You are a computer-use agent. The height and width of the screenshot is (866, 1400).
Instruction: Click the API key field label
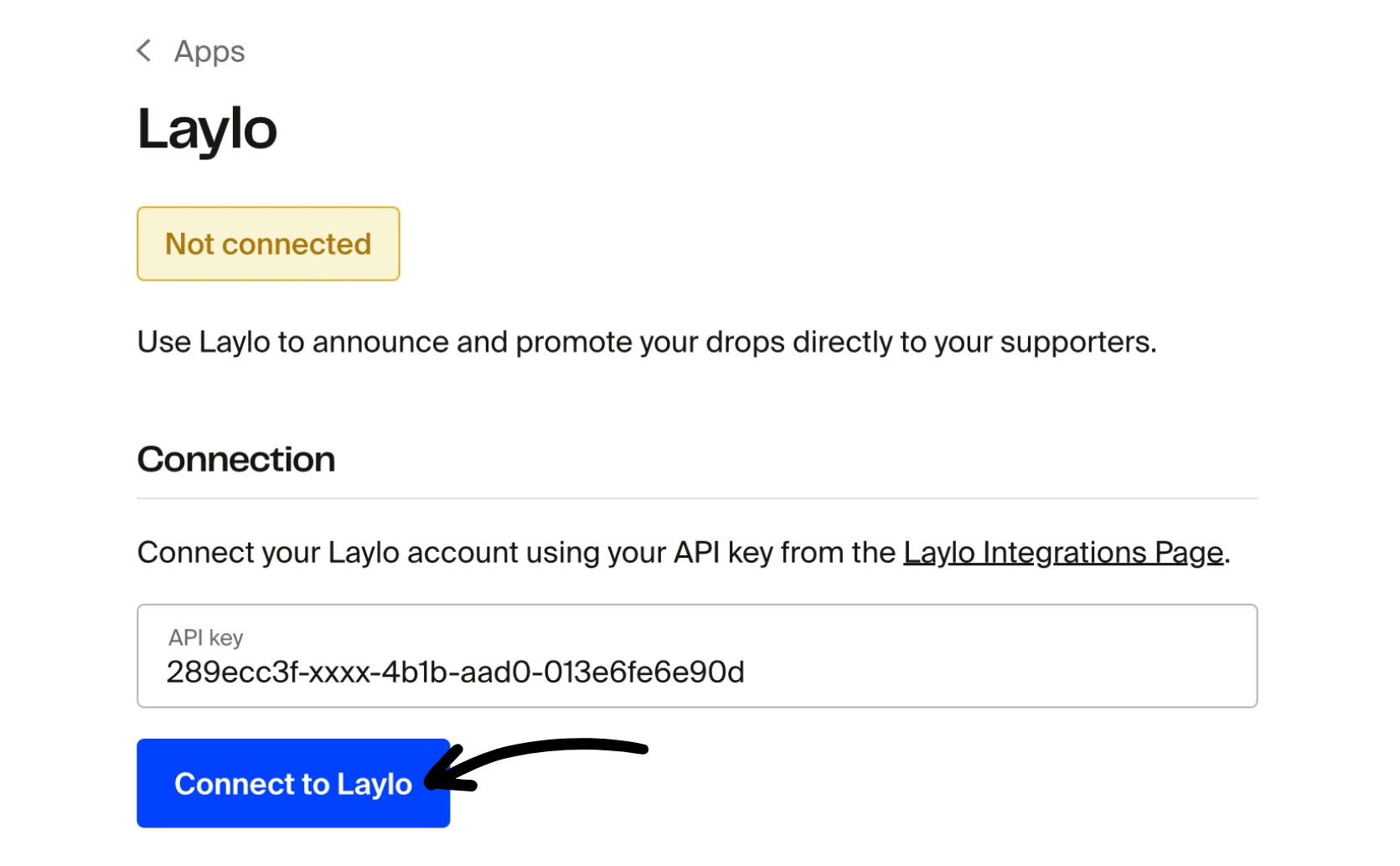click(204, 637)
